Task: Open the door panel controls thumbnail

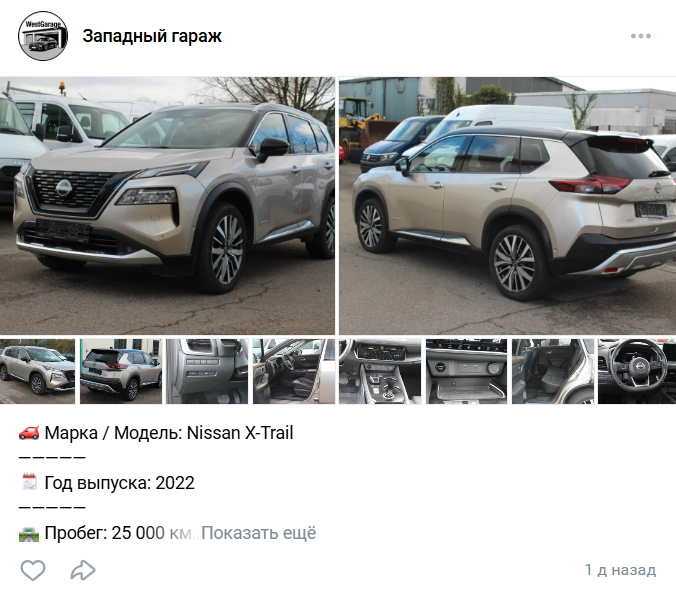Action: (207, 371)
